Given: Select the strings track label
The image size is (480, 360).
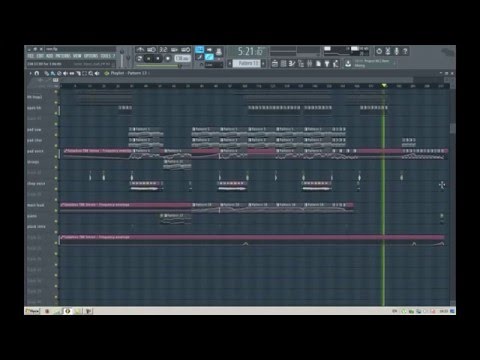Looking at the screenshot, I should (33, 162).
